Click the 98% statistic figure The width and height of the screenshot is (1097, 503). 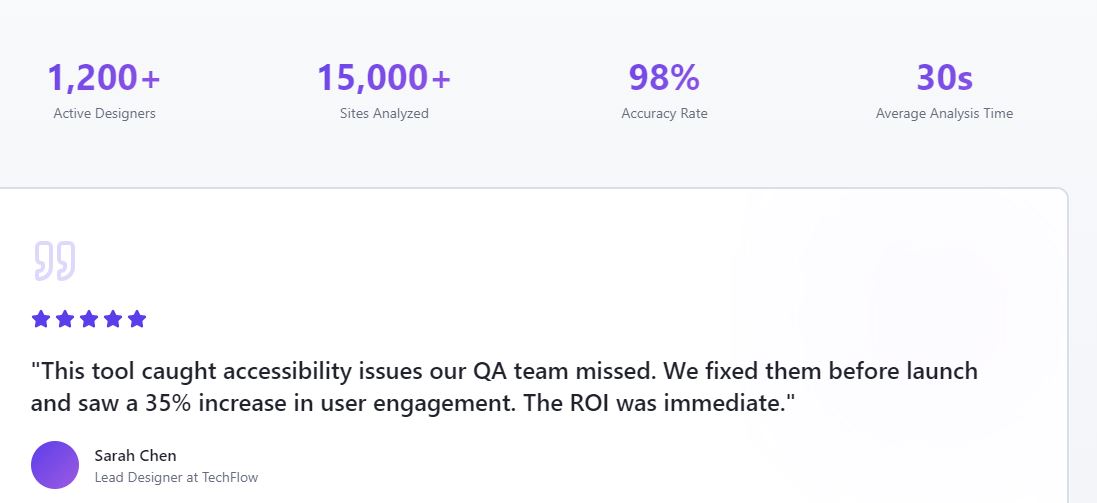pyautogui.click(x=664, y=77)
